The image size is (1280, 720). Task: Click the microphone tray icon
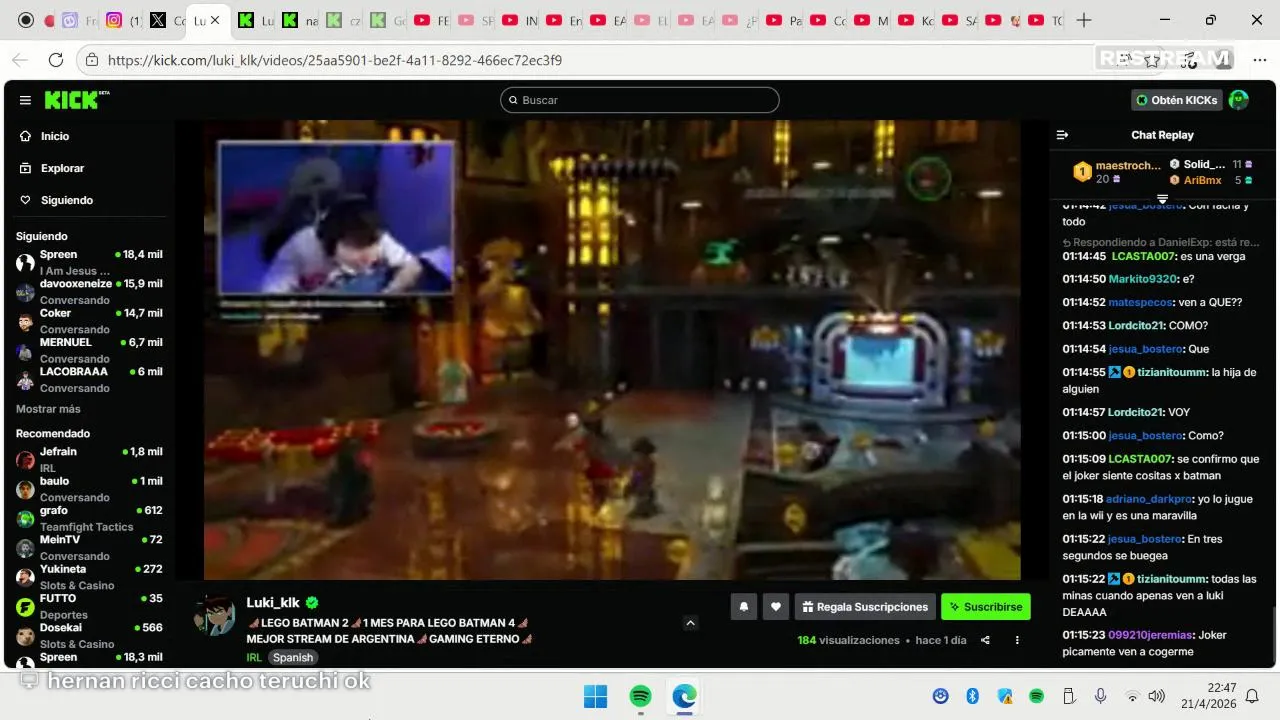pos(1100,696)
